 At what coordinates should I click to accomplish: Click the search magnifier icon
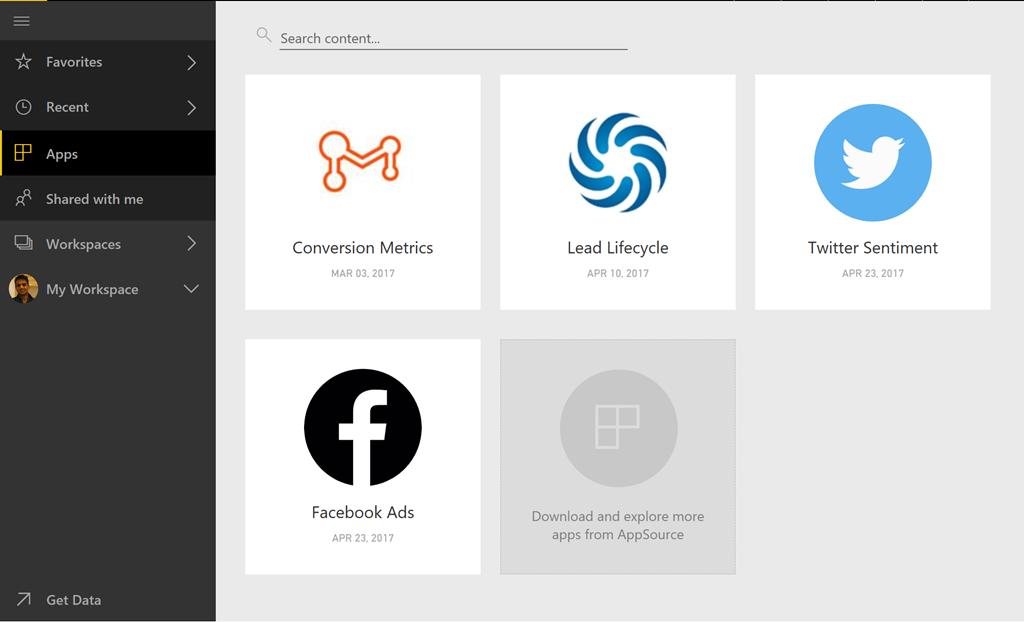(264, 35)
